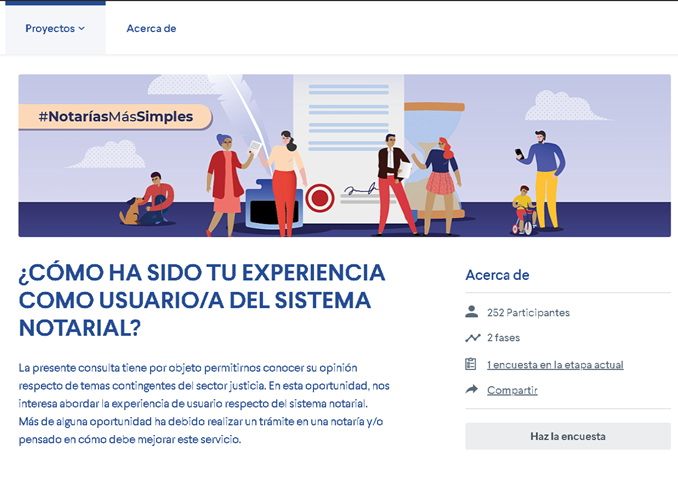The image size is (678, 485).
Task: Click the share arrow icon
Action: coord(472,389)
